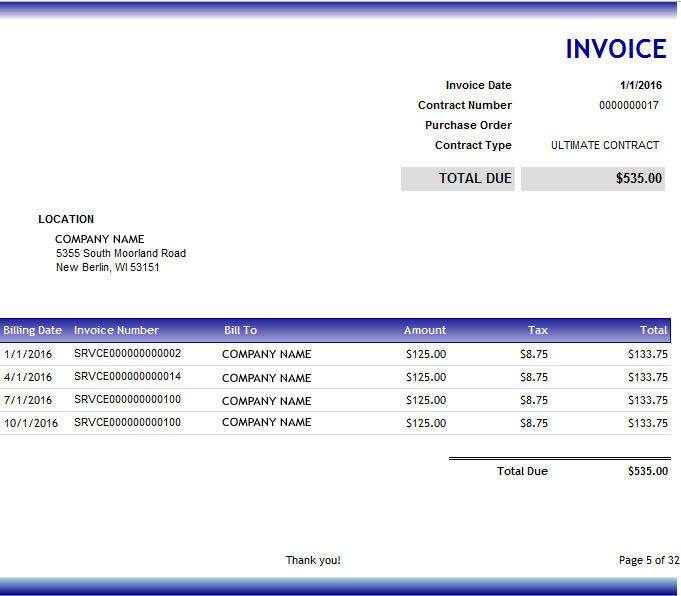681x596 pixels.
Task: Select the Total column header
Action: [x=653, y=330]
